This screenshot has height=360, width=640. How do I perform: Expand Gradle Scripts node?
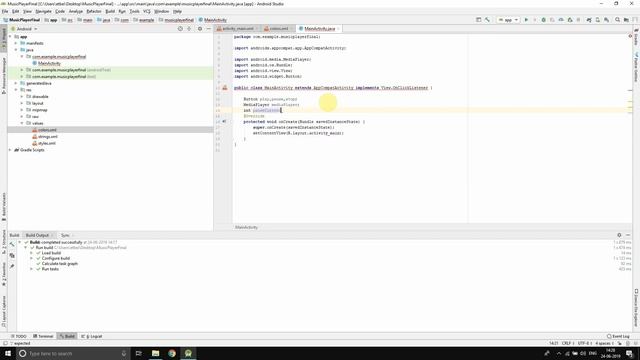click(x=10, y=150)
